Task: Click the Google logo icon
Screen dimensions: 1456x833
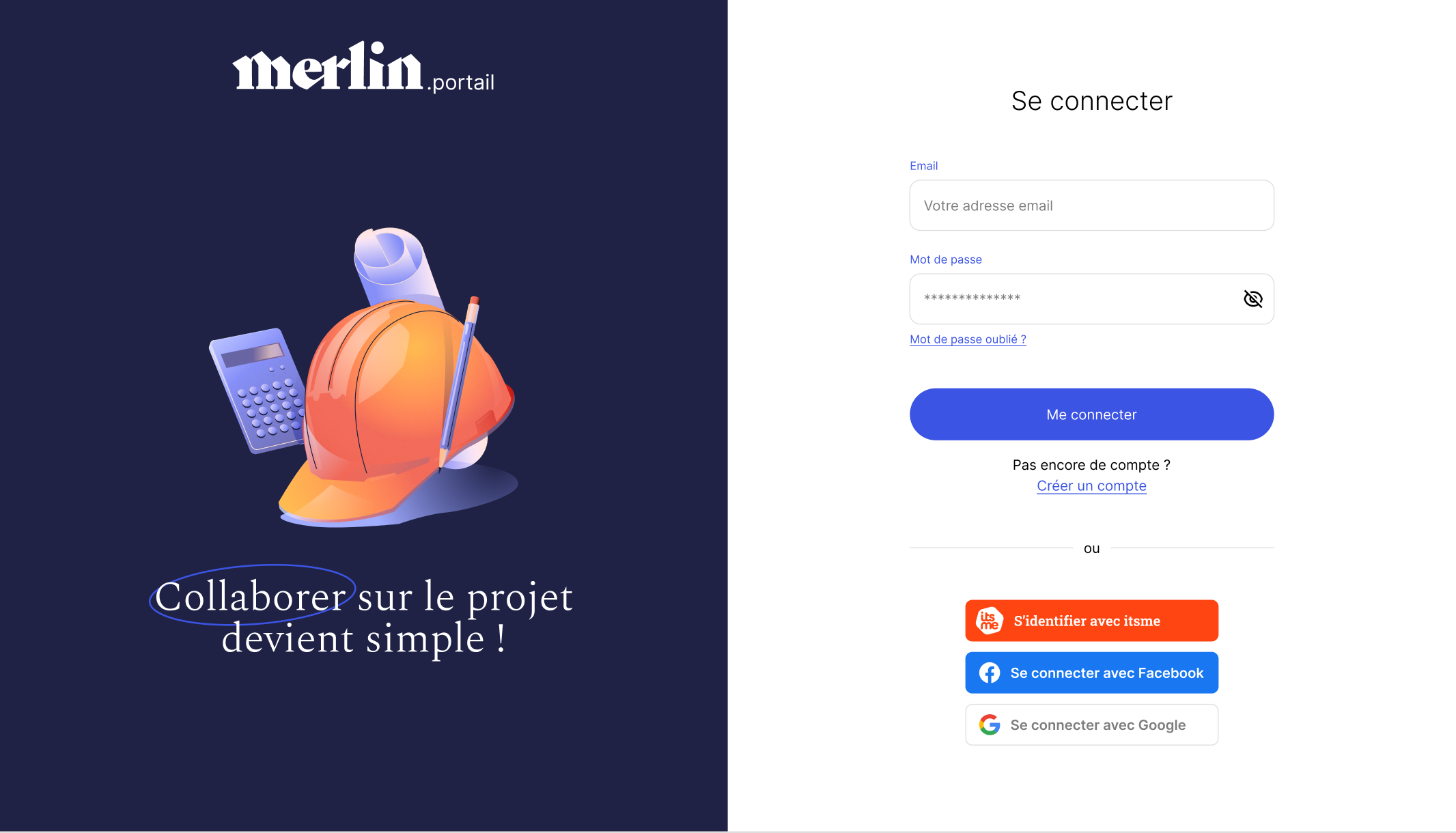Action: tap(990, 724)
